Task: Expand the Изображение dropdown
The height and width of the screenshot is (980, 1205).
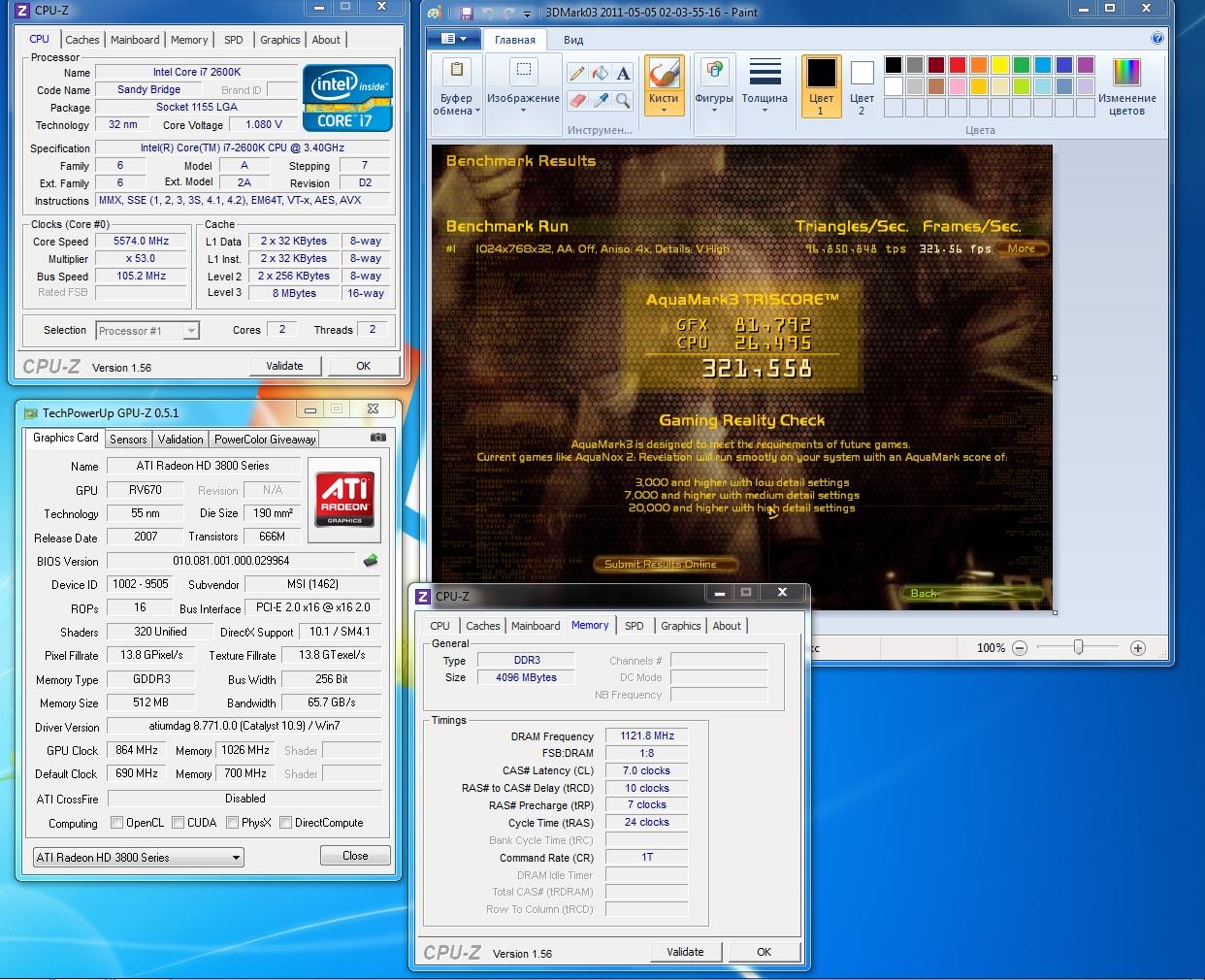Action: [x=523, y=109]
